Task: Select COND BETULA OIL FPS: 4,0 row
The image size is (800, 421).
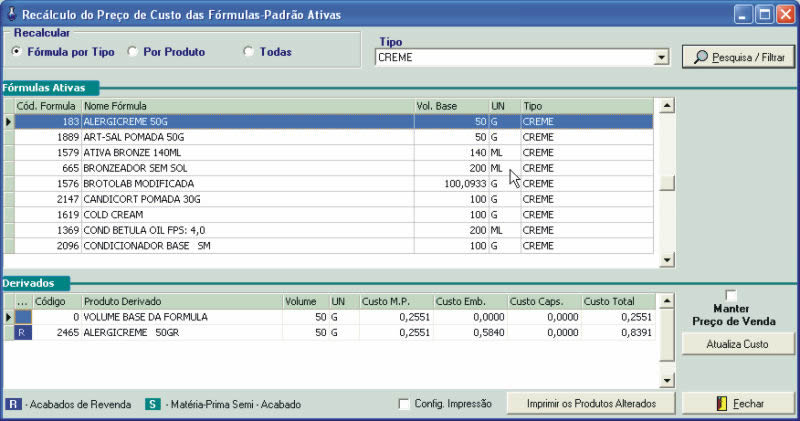Action: 334,230
